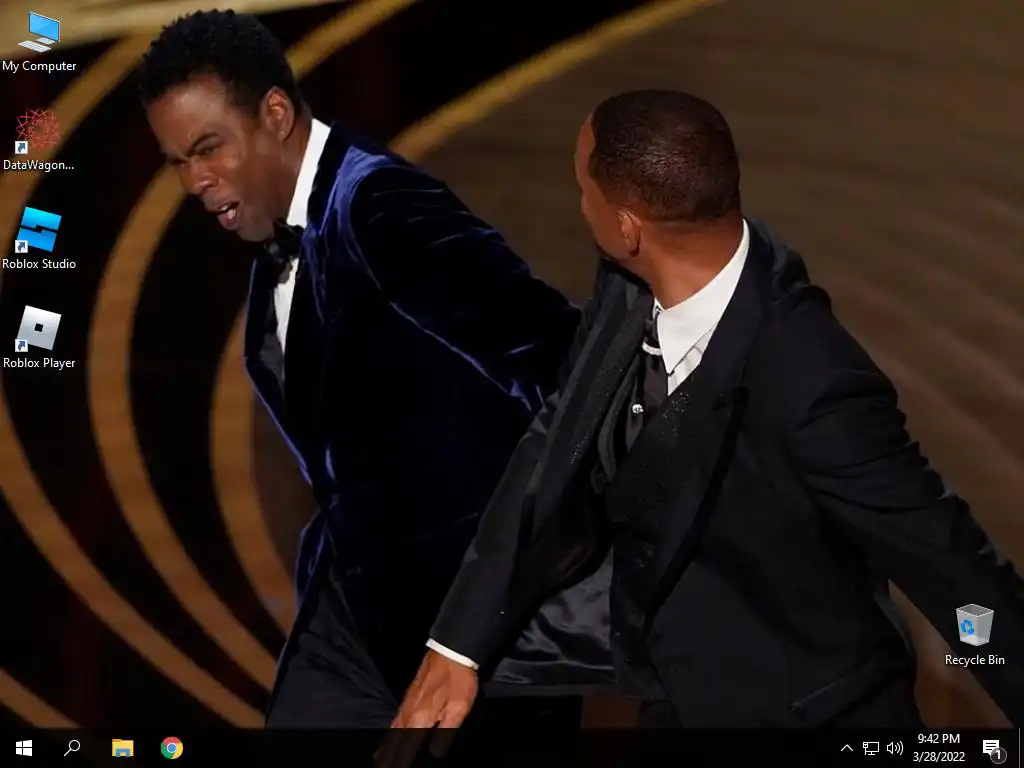Open the volume speaker tray icon
Screen dimensions: 1024x768
[x=895, y=748]
